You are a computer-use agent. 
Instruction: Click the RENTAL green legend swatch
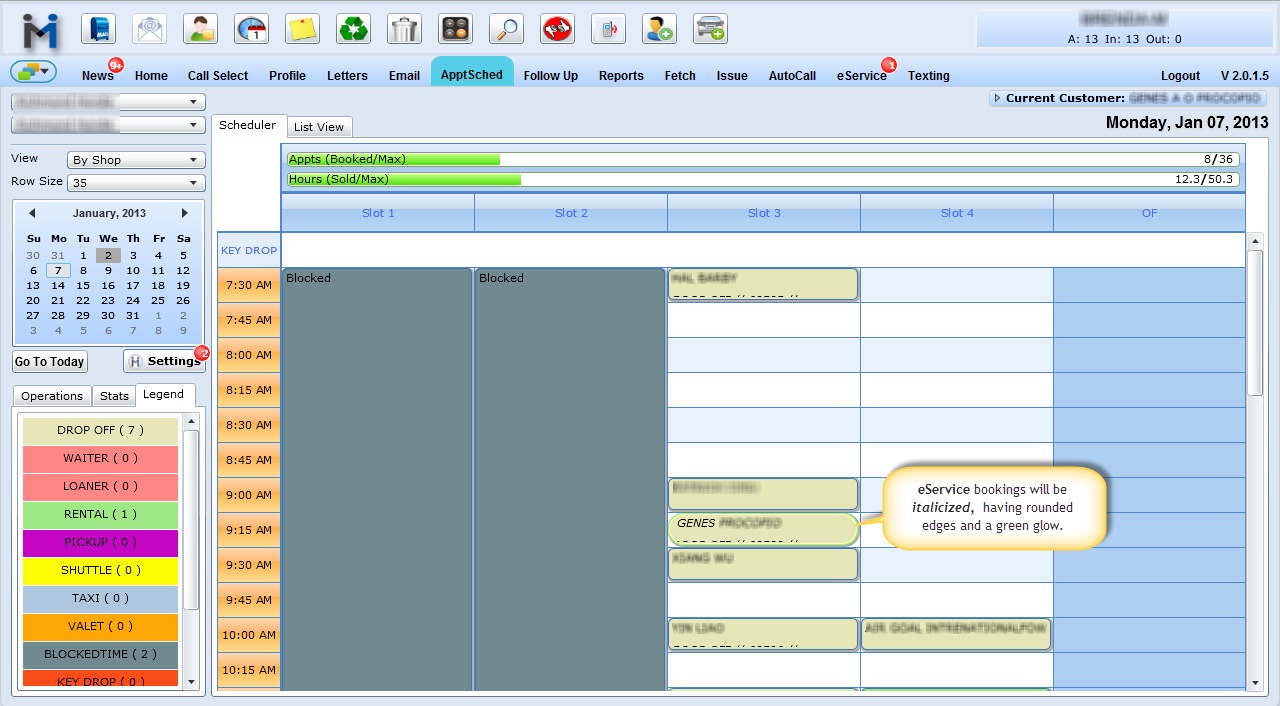pyautogui.click(x=100, y=514)
